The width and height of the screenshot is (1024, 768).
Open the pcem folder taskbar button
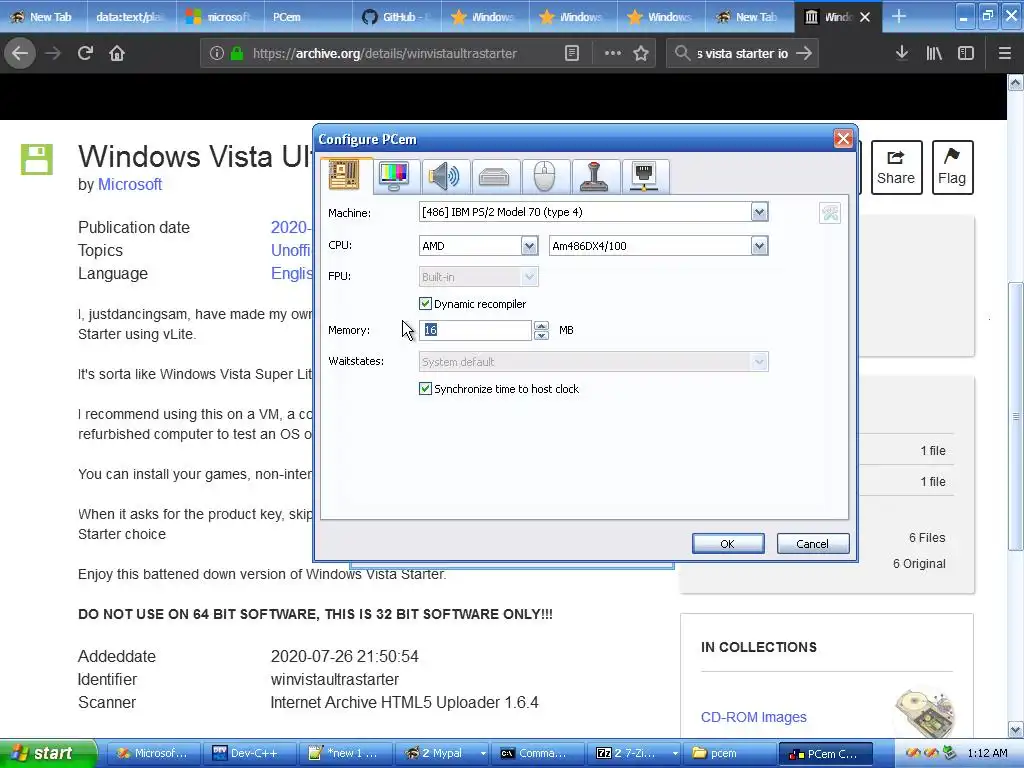tap(729, 753)
